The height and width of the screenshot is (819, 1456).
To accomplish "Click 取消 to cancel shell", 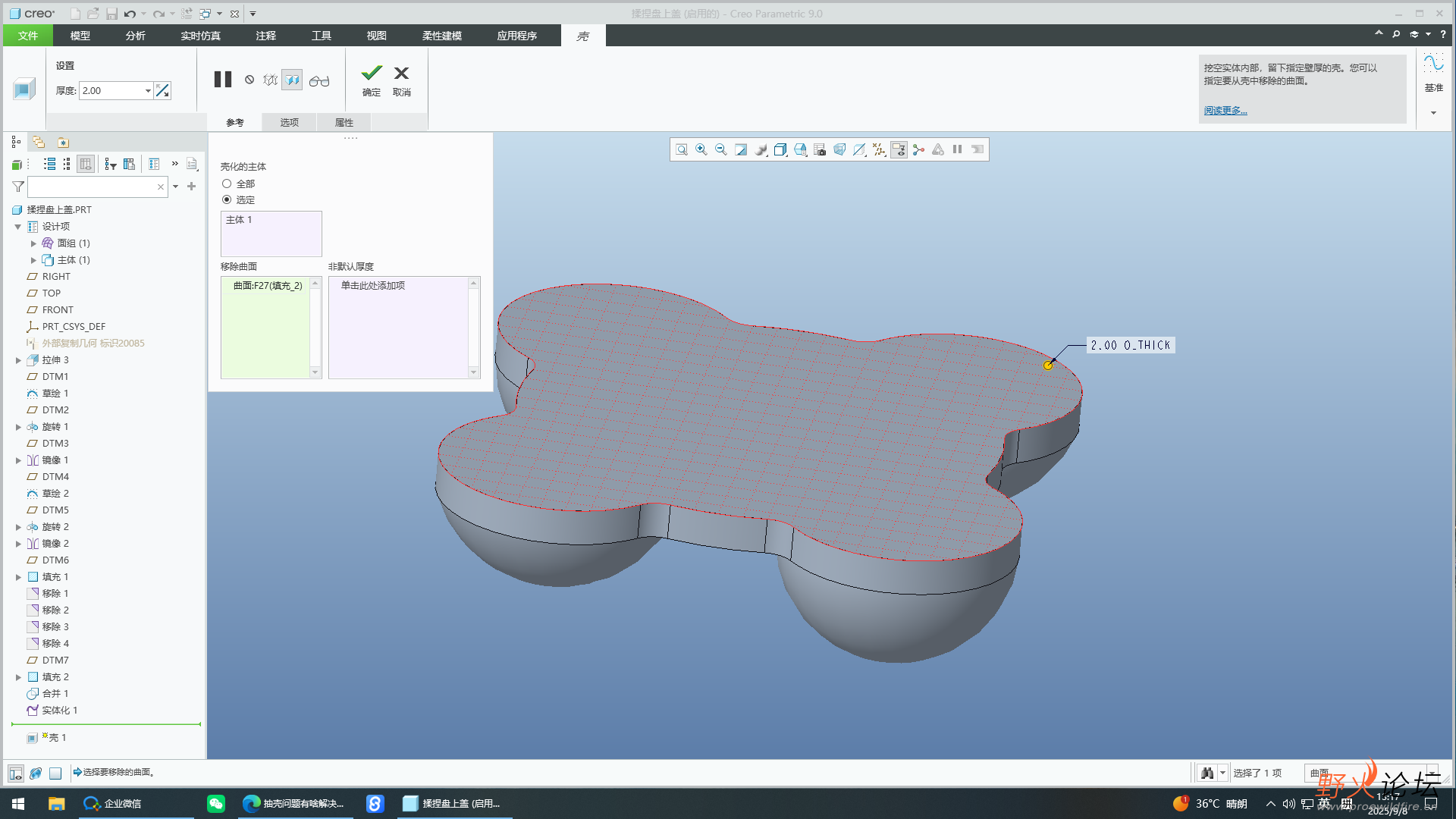I will pyautogui.click(x=402, y=80).
